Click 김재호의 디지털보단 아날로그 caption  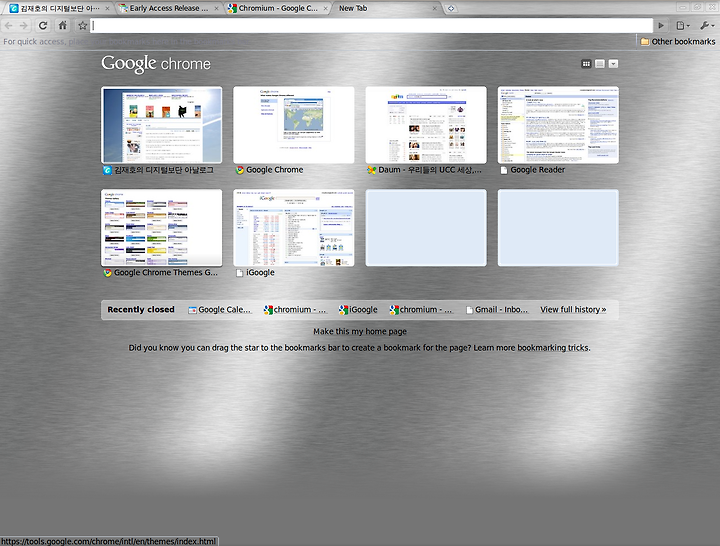[x=164, y=170]
